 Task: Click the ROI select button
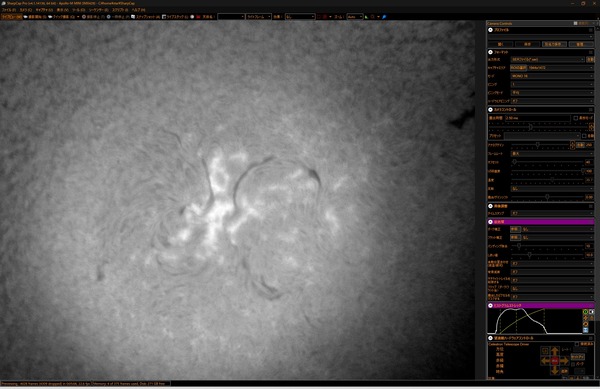pos(518,68)
